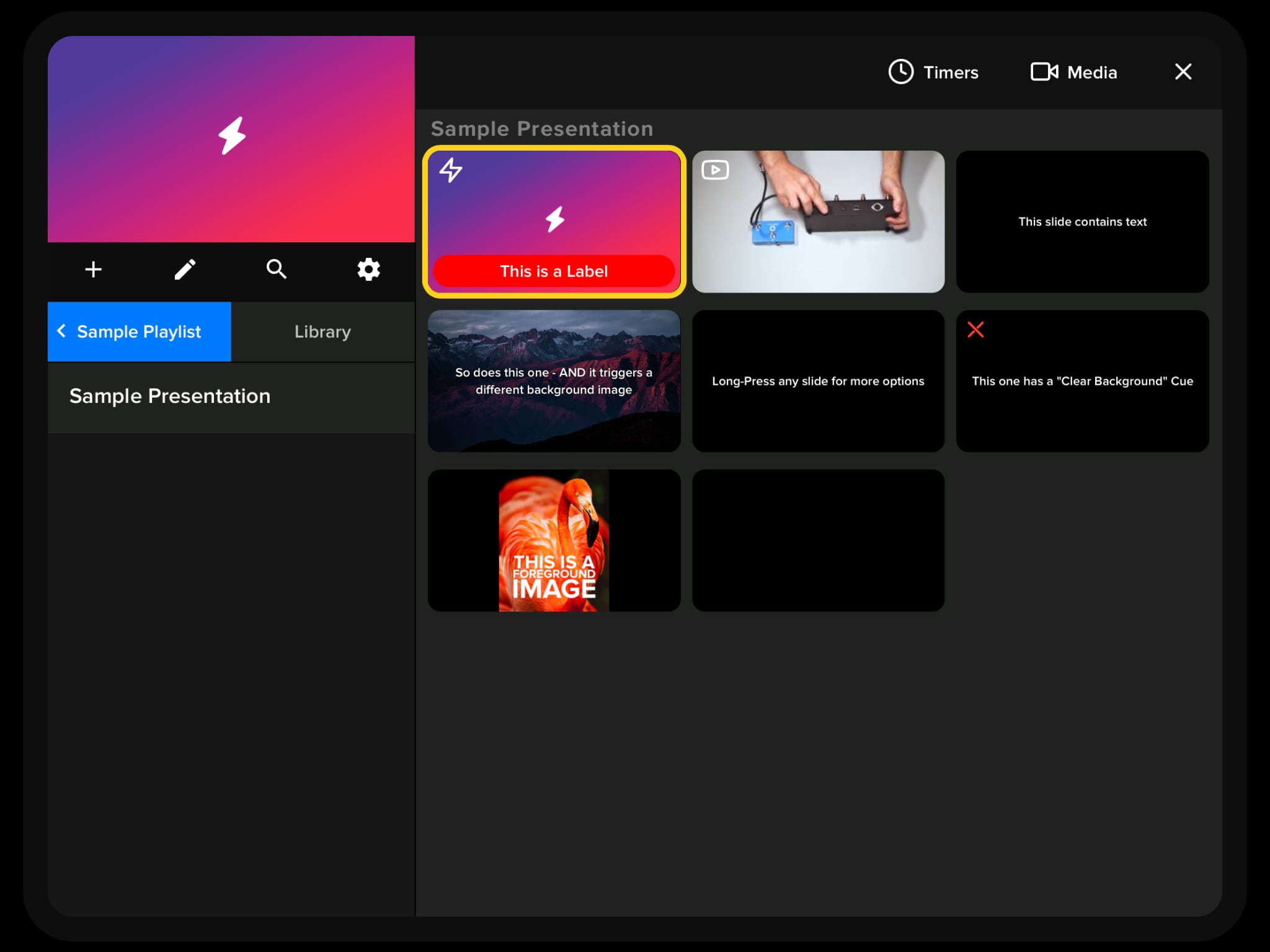The height and width of the screenshot is (952, 1270).
Task: Click the plus add icon
Action: pyautogui.click(x=93, y=270)
